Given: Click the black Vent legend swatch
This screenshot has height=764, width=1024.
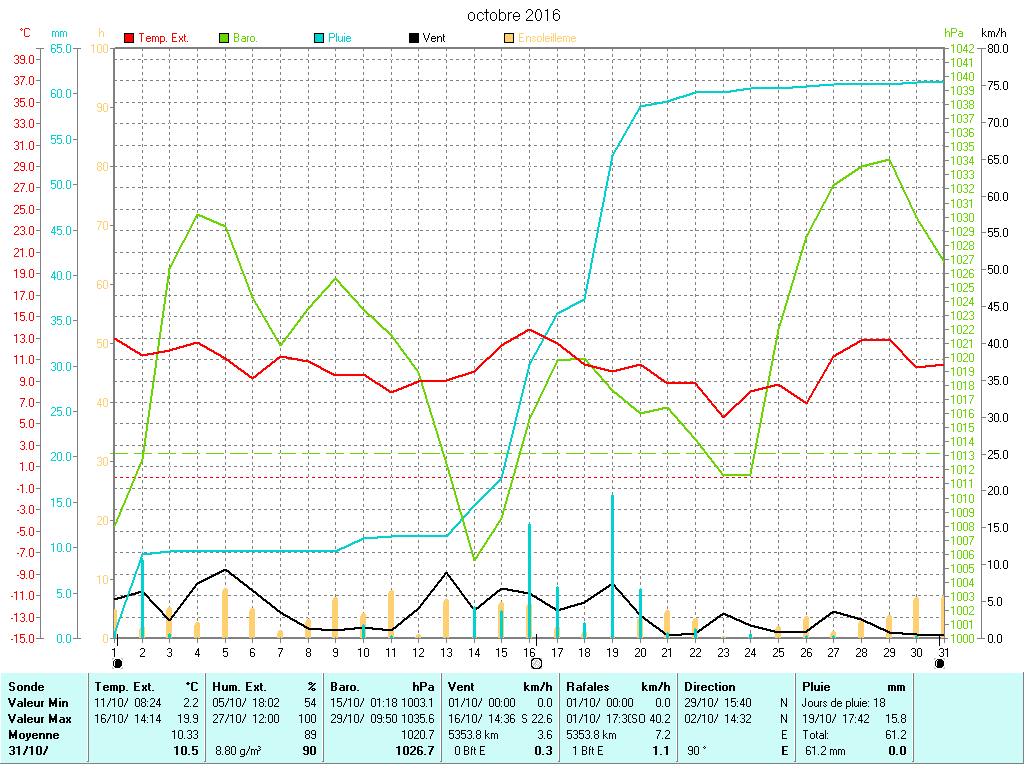Looking at the screenshot, I should 414,38.
